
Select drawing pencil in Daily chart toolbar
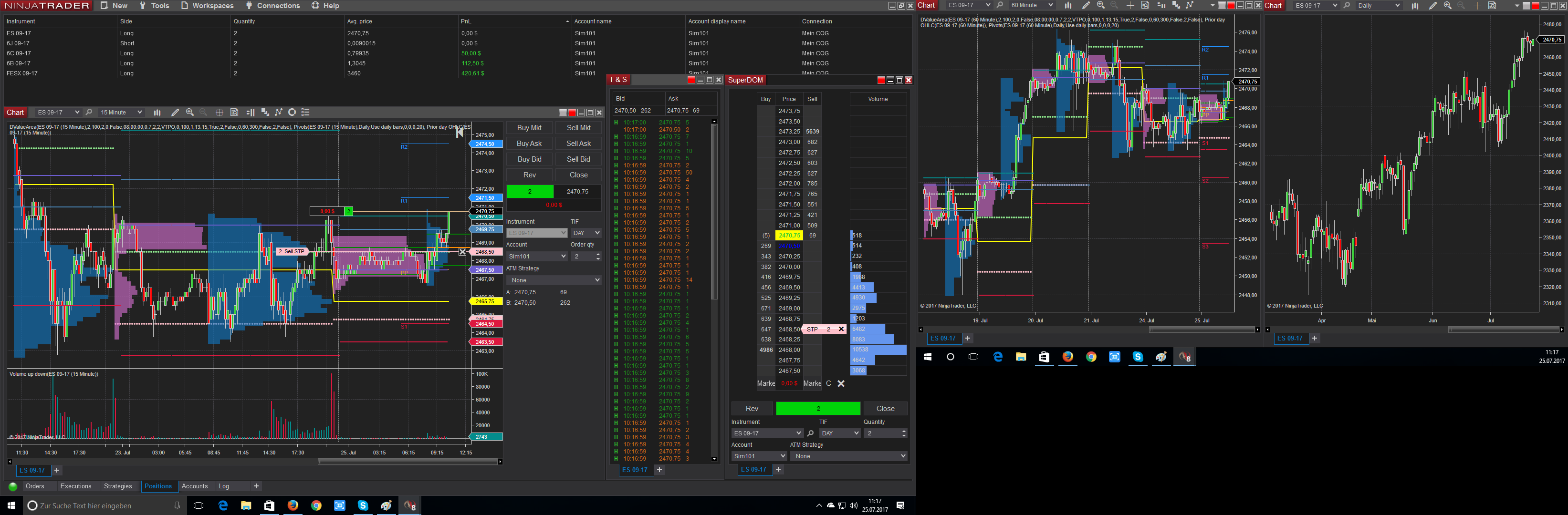1432,5
